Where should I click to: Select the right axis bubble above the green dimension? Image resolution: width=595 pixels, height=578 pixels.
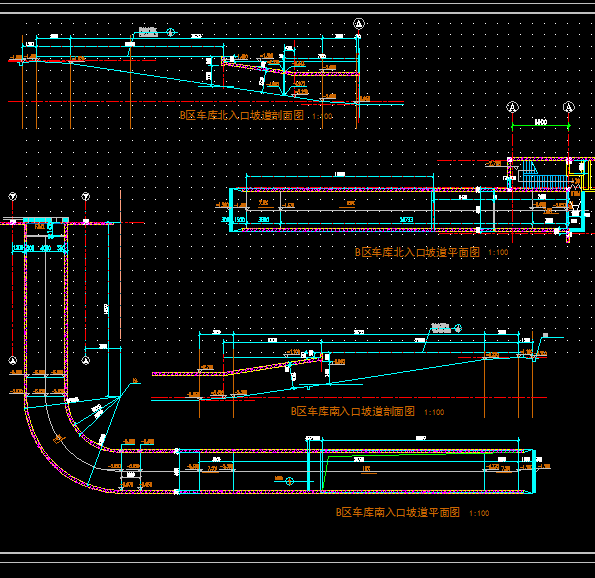pyautogui.click(x=568, y=107)
